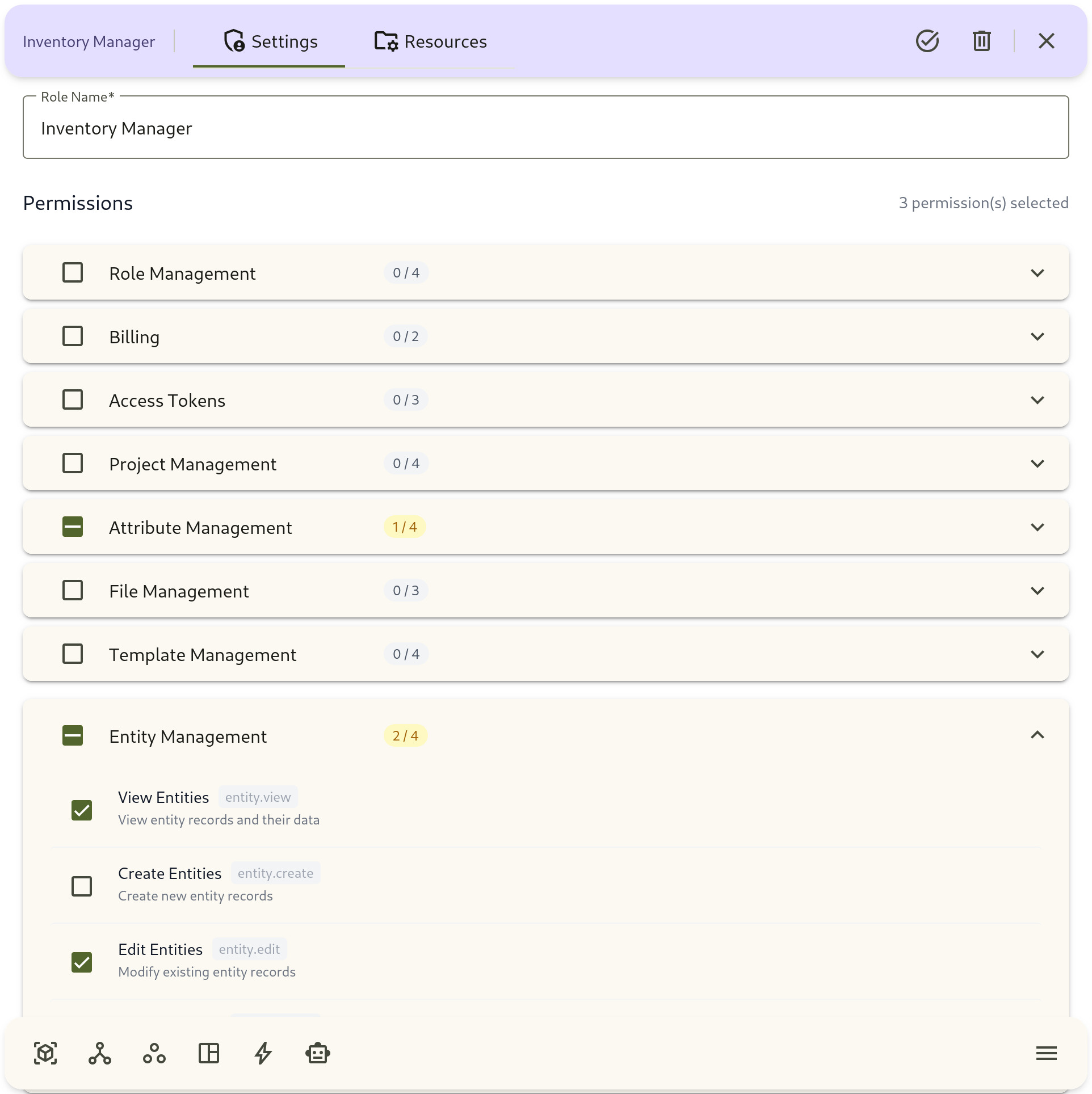Open the hierarchy branch icon in bottom toolbar
1092x1094 pixels.
(100, 1053)
